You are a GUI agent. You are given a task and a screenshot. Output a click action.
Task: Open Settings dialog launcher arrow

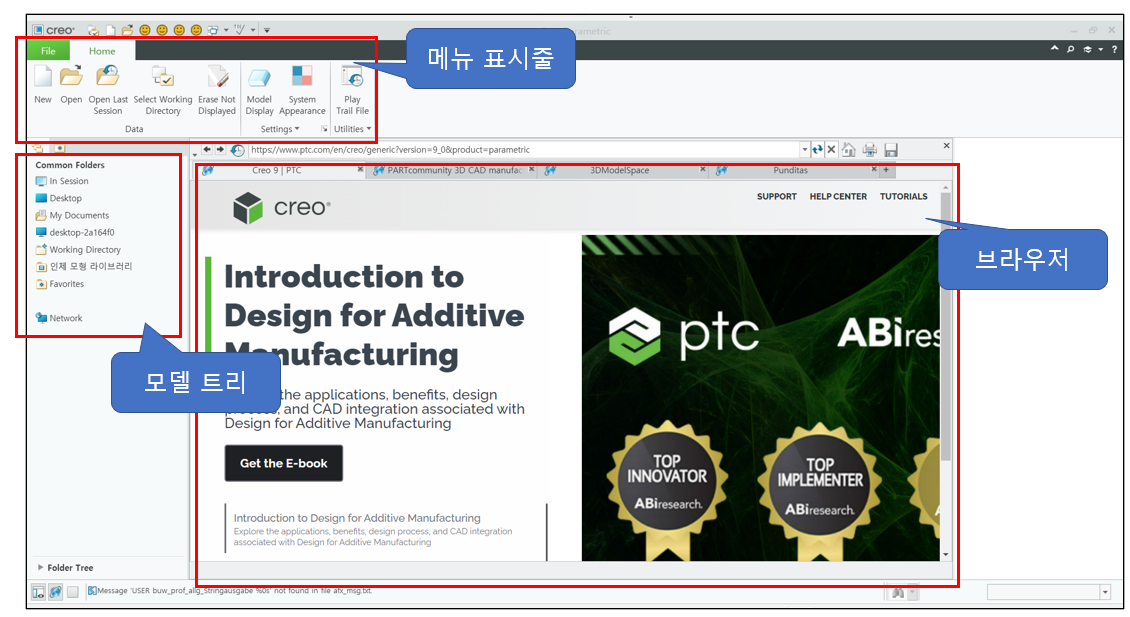324,129
